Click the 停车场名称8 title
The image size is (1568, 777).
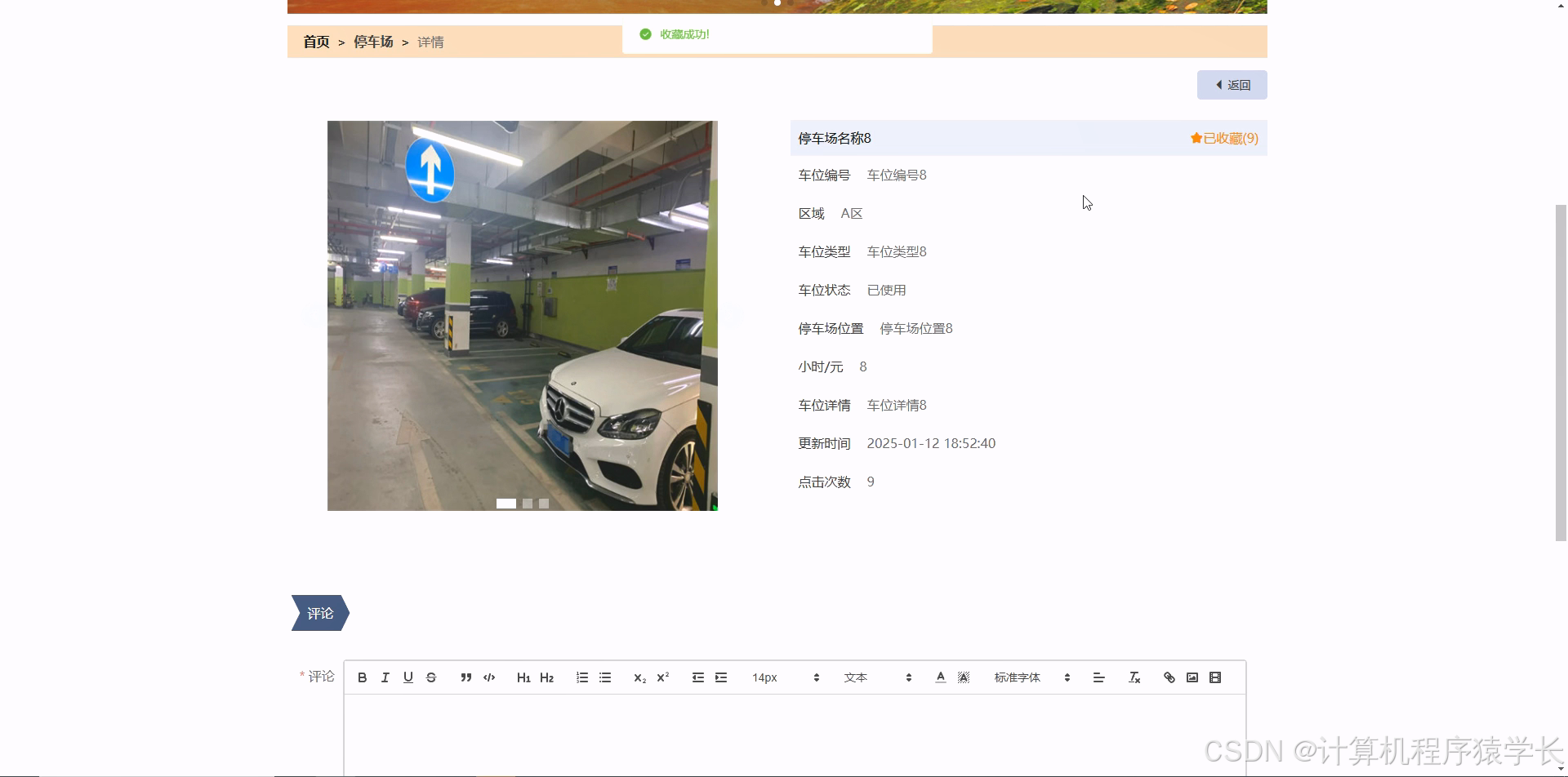click(x=835, y=139)
